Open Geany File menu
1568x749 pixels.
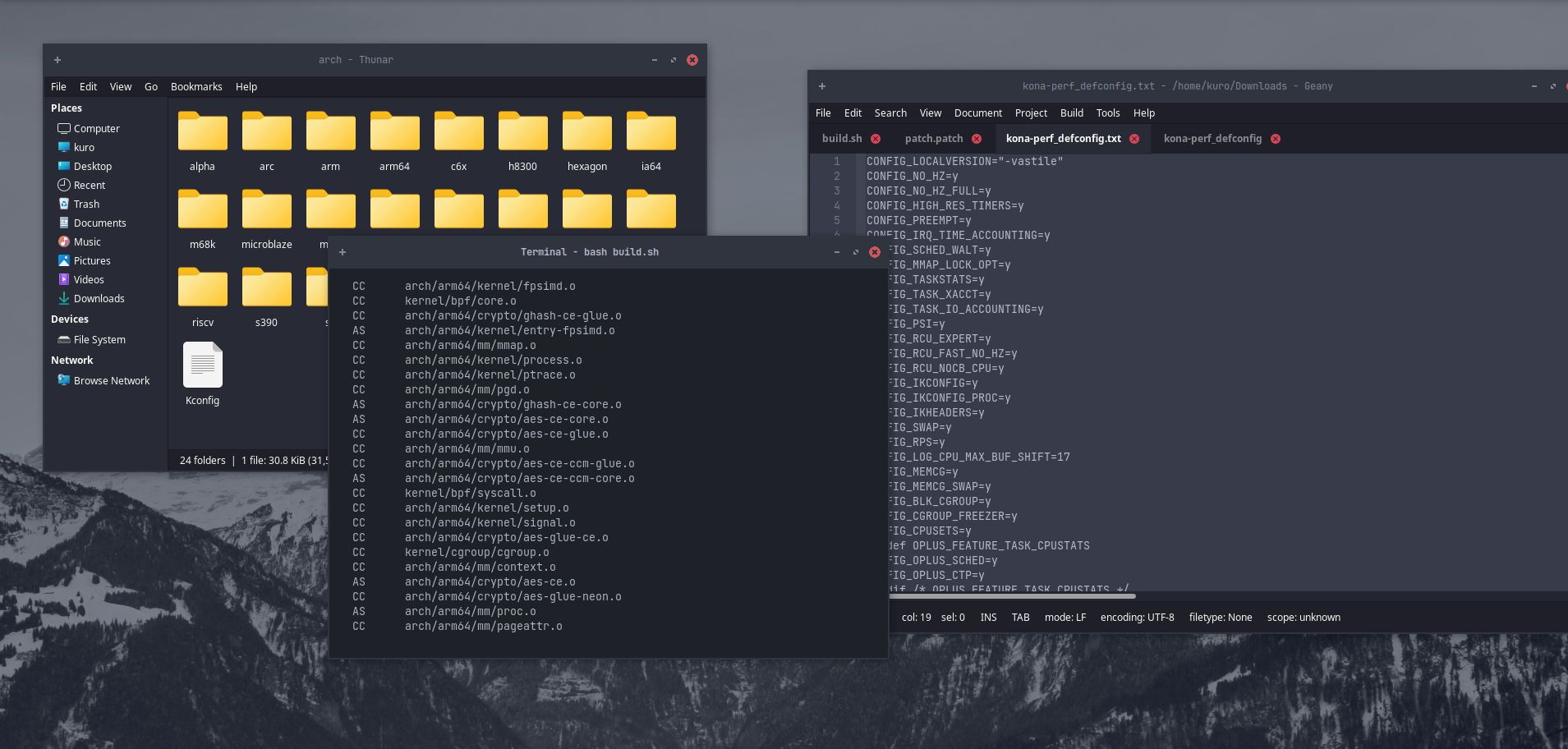pos(823,113)
